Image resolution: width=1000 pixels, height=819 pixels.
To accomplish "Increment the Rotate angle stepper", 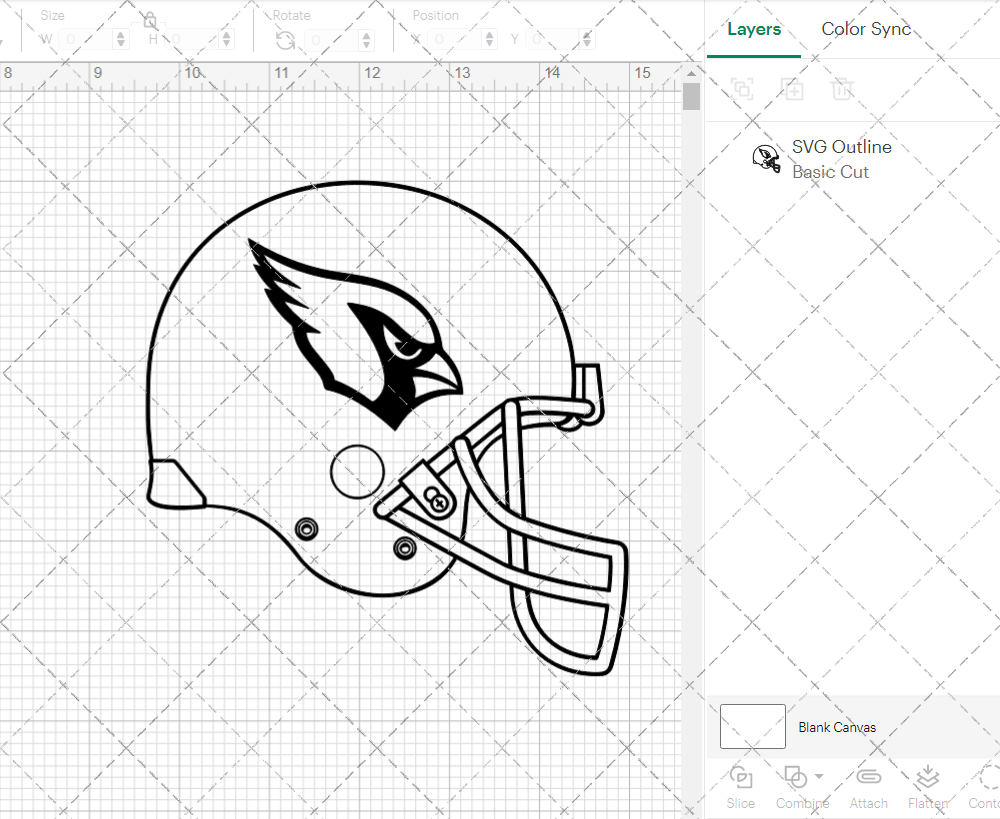I will pyautogui.click(x=365, y=34).
